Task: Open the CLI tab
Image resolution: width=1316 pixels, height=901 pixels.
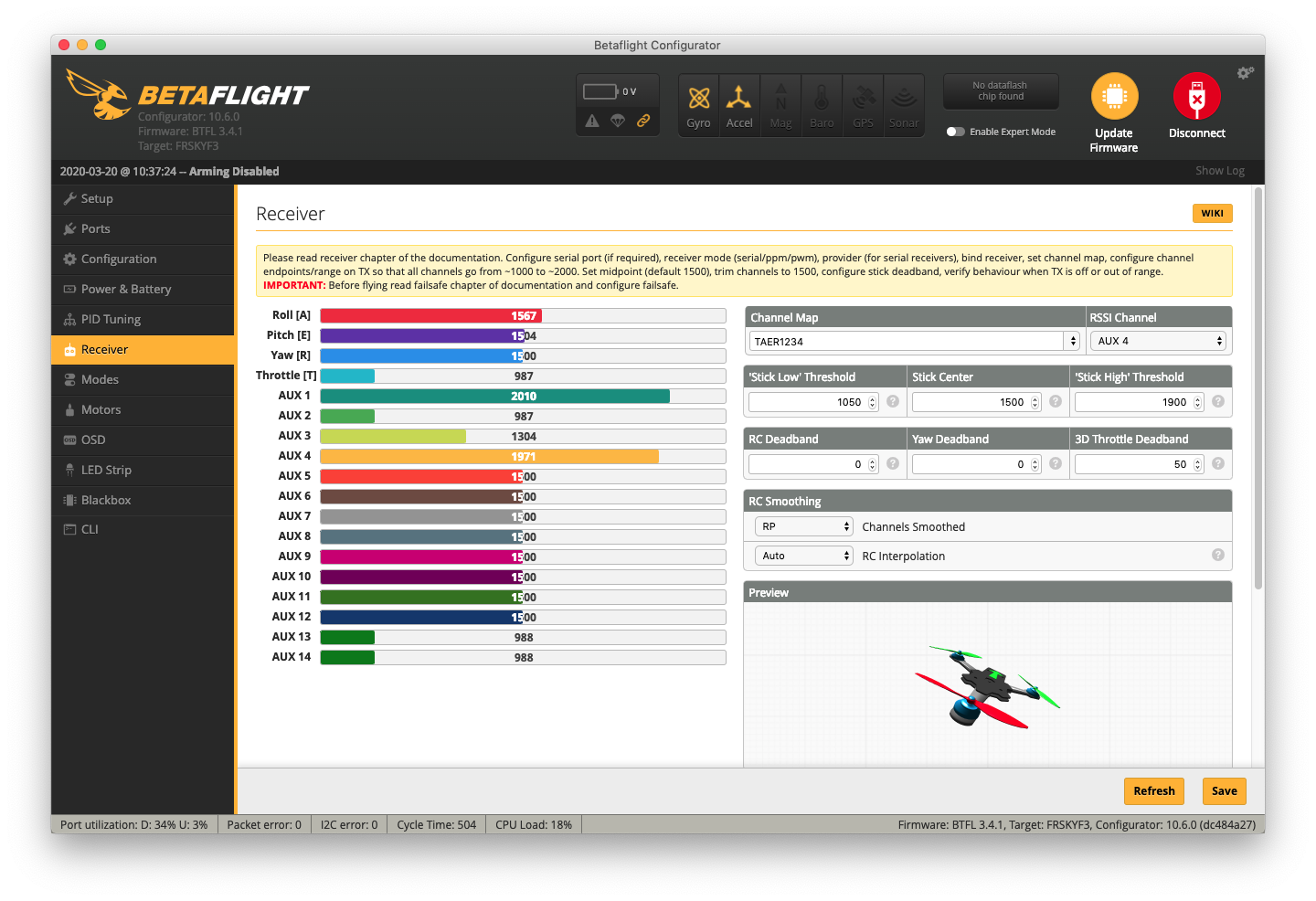Action: [x=143, y=529]
